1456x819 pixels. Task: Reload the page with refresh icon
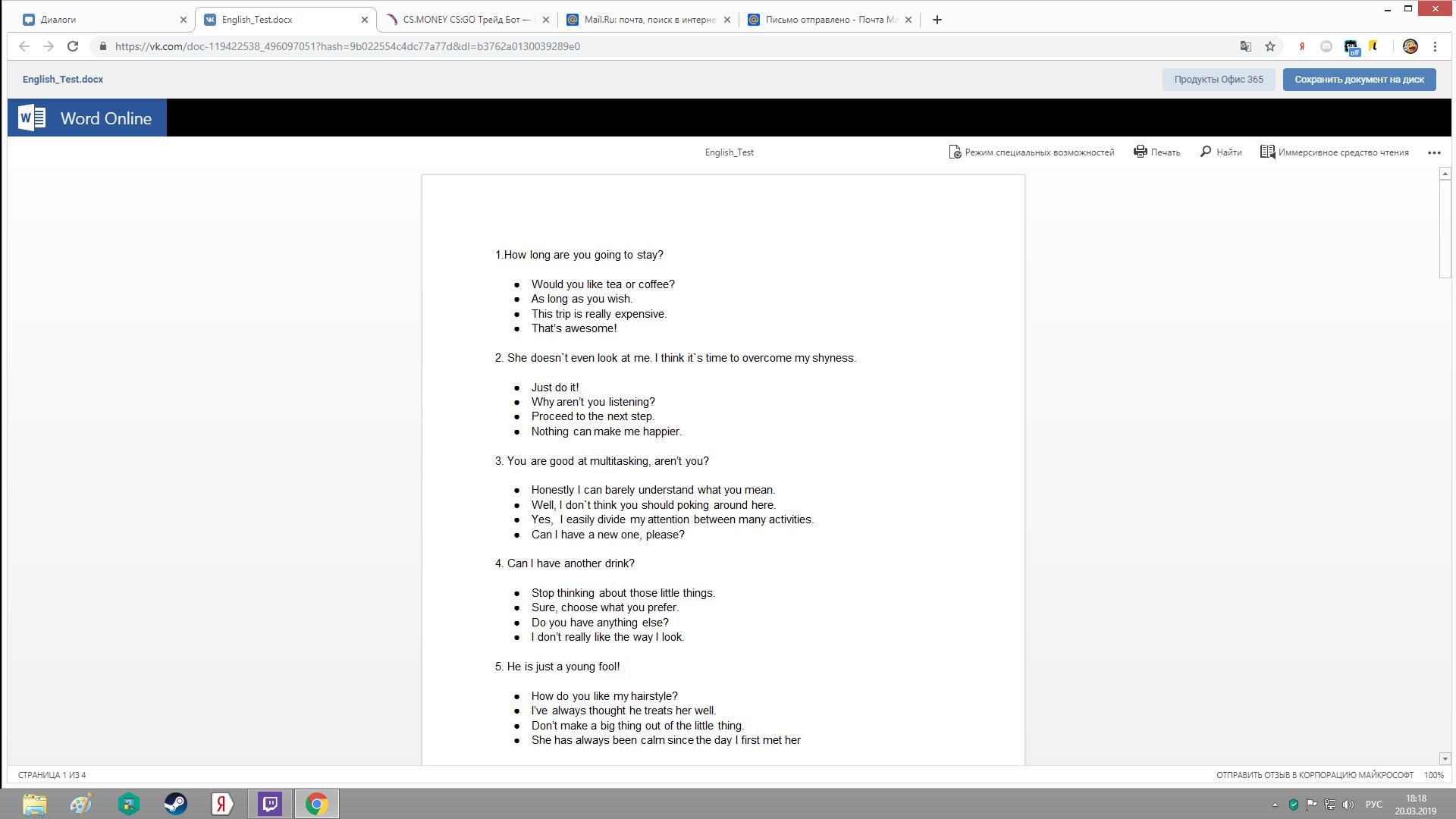tap(73, 46)
